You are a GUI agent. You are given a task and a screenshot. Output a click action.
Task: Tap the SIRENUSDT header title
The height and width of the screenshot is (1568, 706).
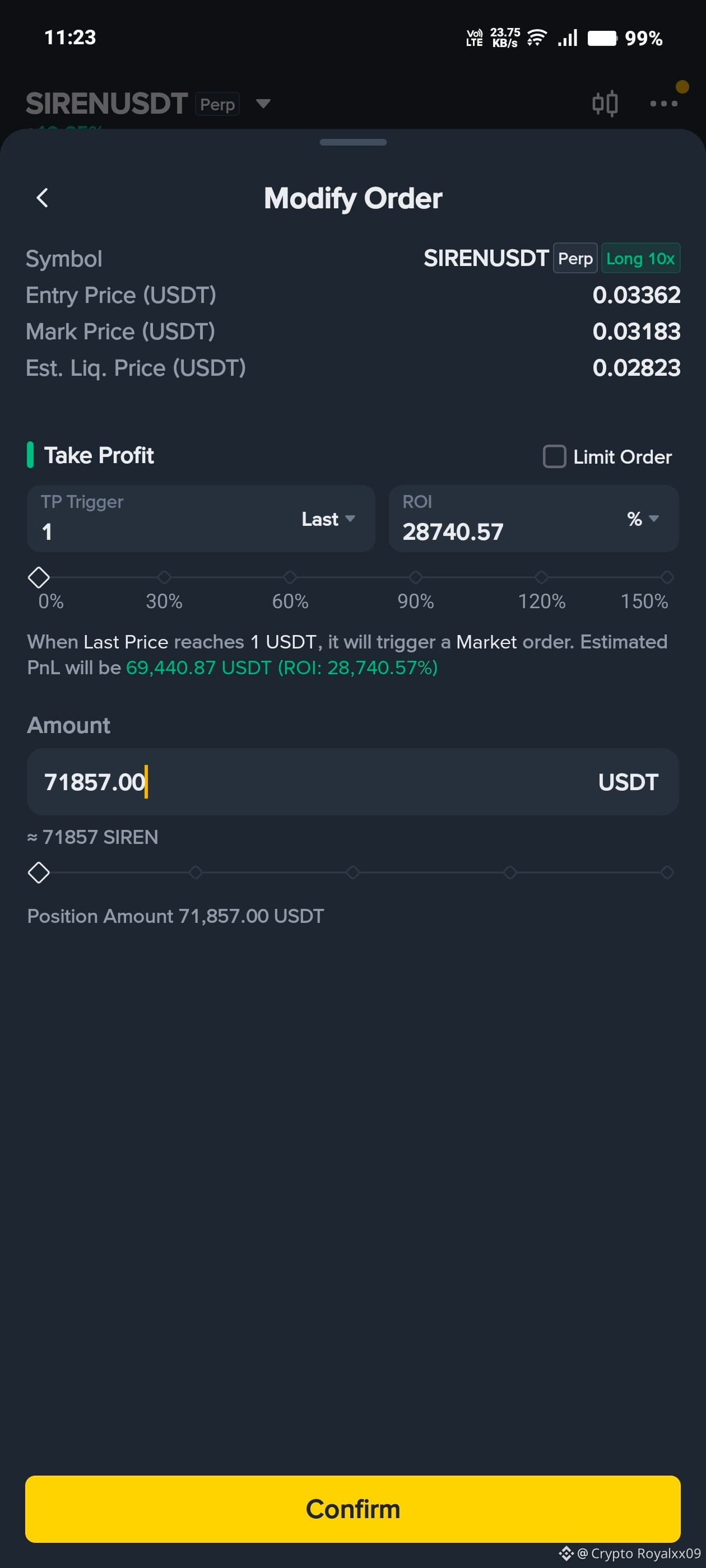coord(106,104)
